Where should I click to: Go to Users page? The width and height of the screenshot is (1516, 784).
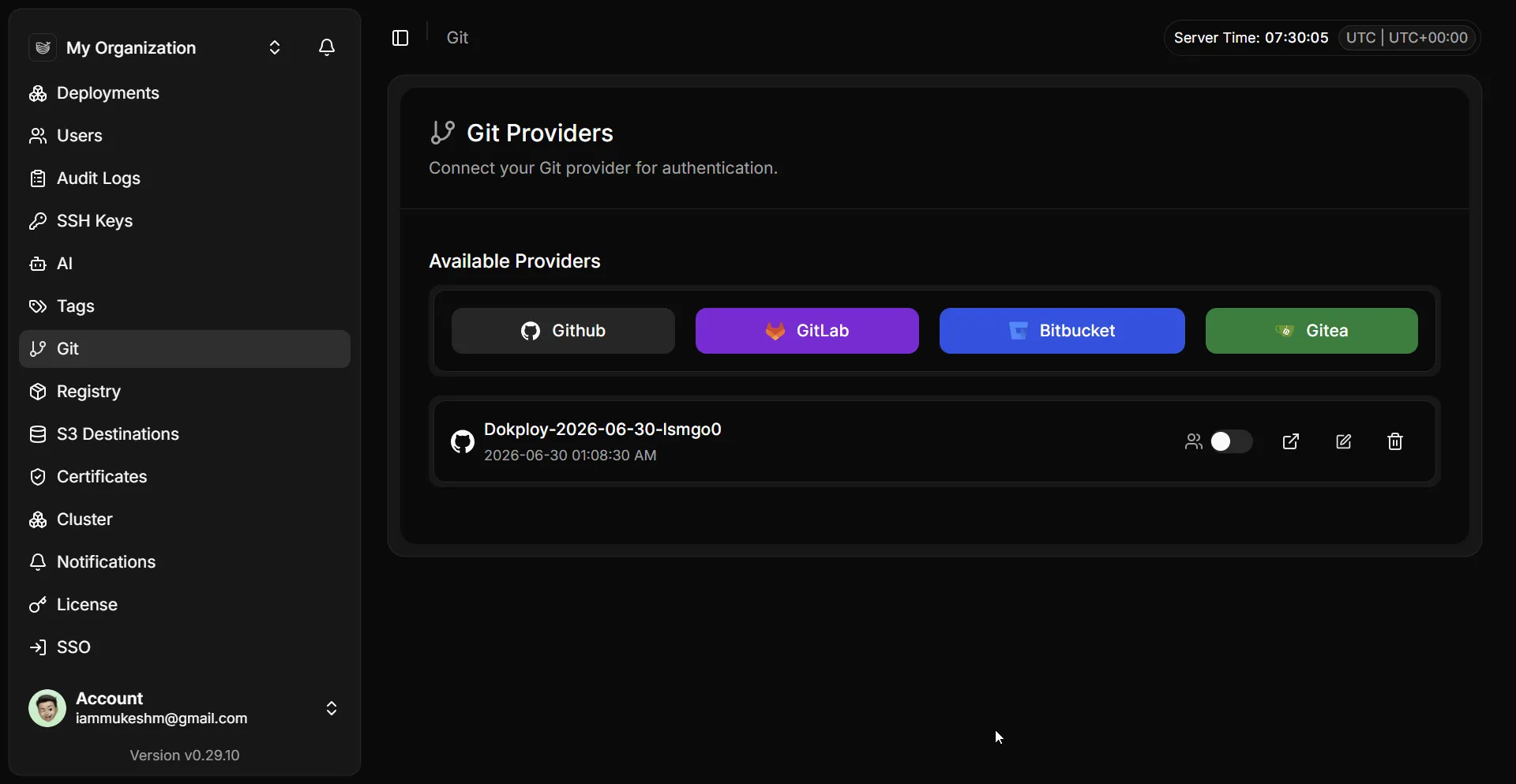click(x=185, y=136)
